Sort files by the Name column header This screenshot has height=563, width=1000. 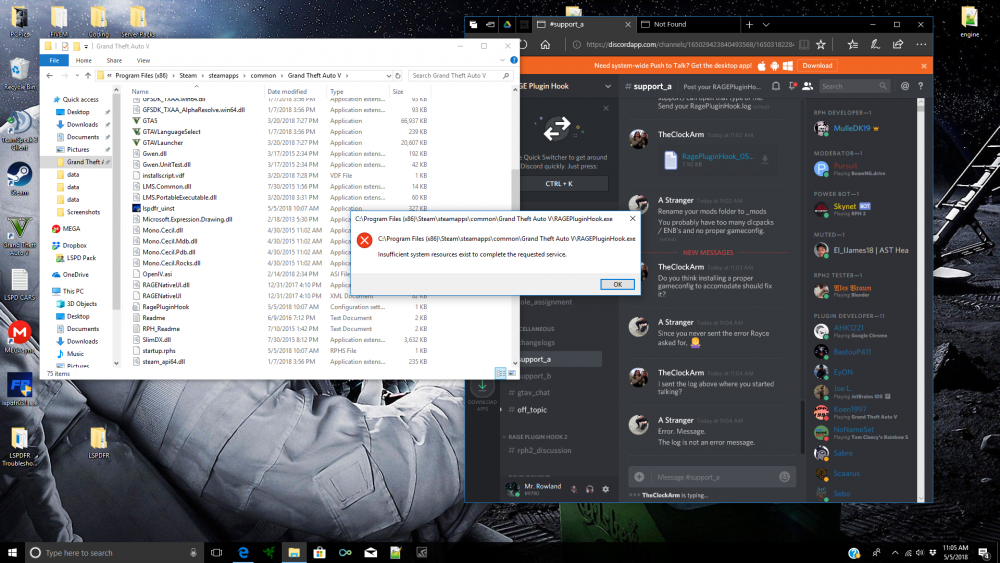[x=140, y=92]
